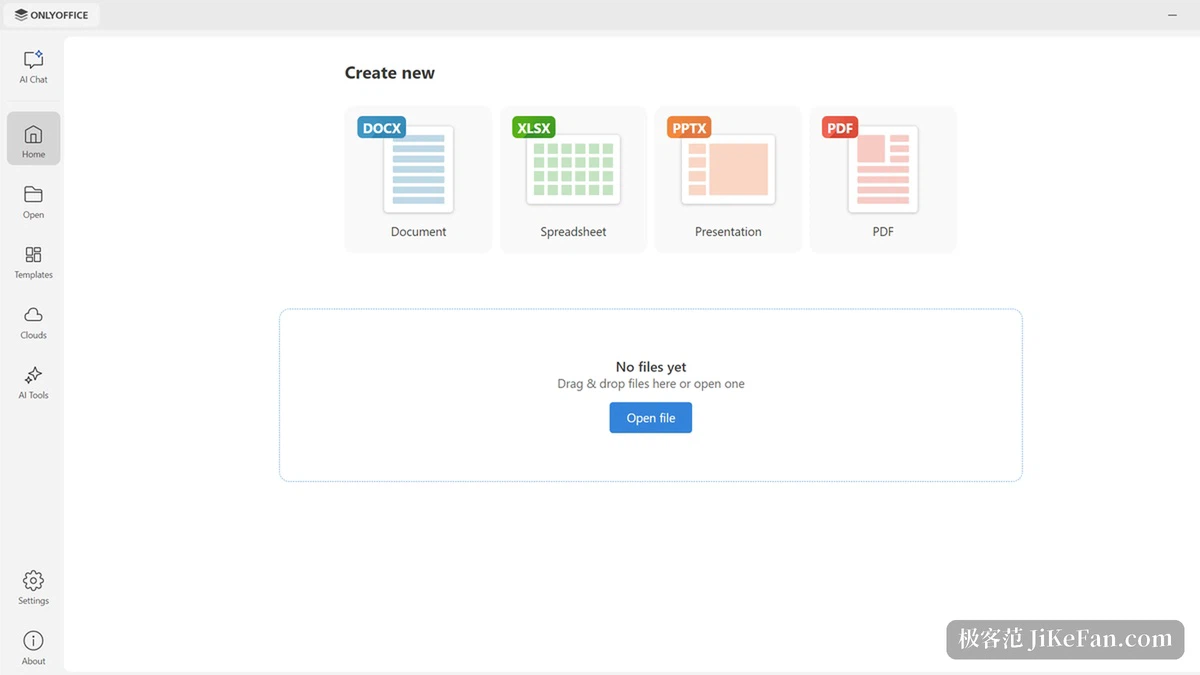Click the ONLYOFFICE logo tab
The width and height of the screenshot is (1200, 675).
(x=52, y=15)
